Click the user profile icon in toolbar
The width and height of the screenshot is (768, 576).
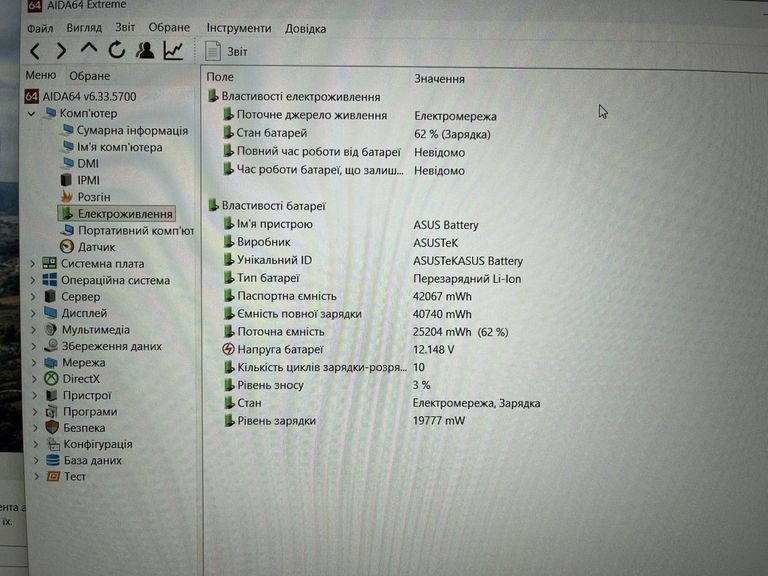point(146,50)
